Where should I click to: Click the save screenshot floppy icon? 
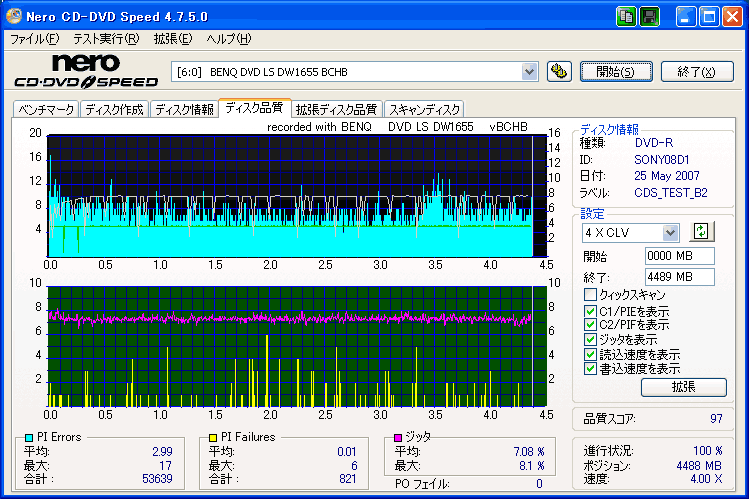tap(649, 17)
